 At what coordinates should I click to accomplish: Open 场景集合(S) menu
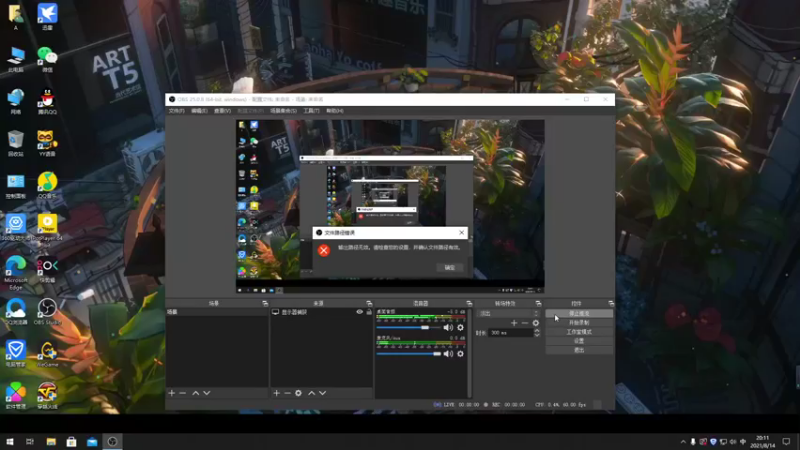(x=283, y=111)
